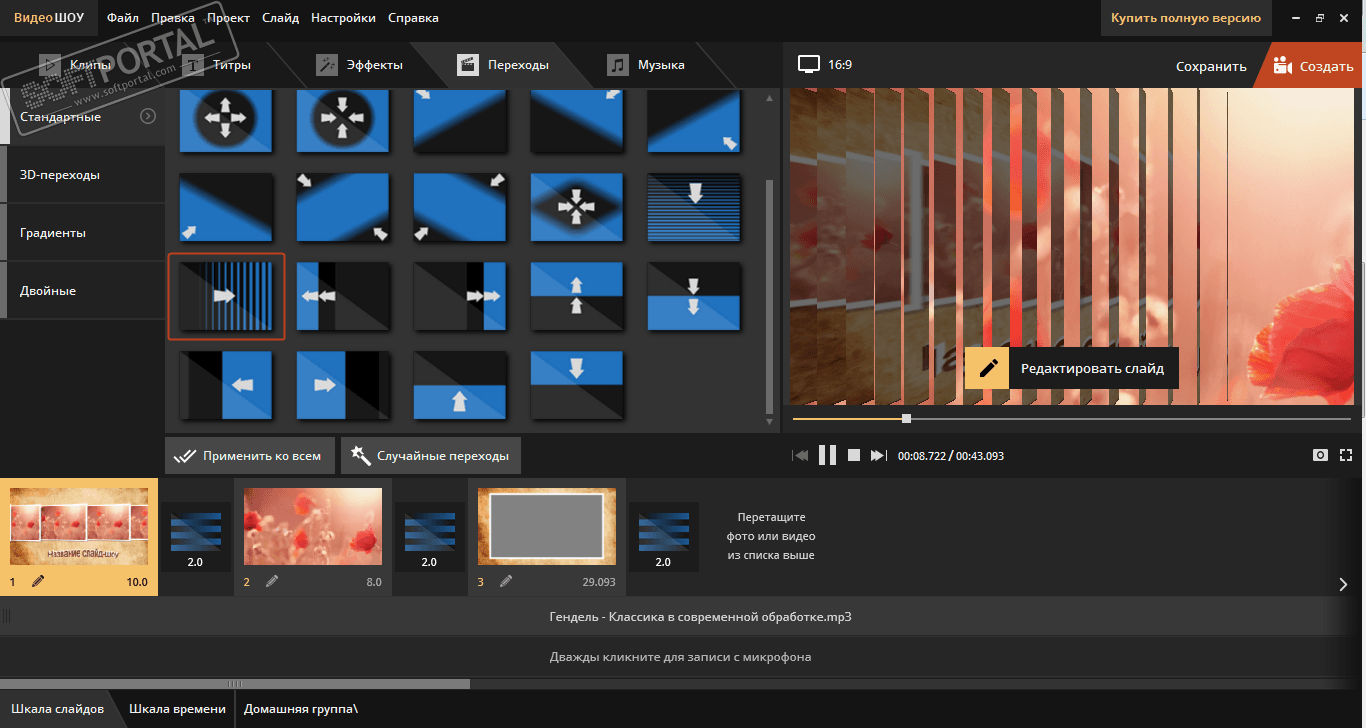Pick the circular inward-arrows transition
This screenshot has width=1366, height=728.
(x=343, y=120)
